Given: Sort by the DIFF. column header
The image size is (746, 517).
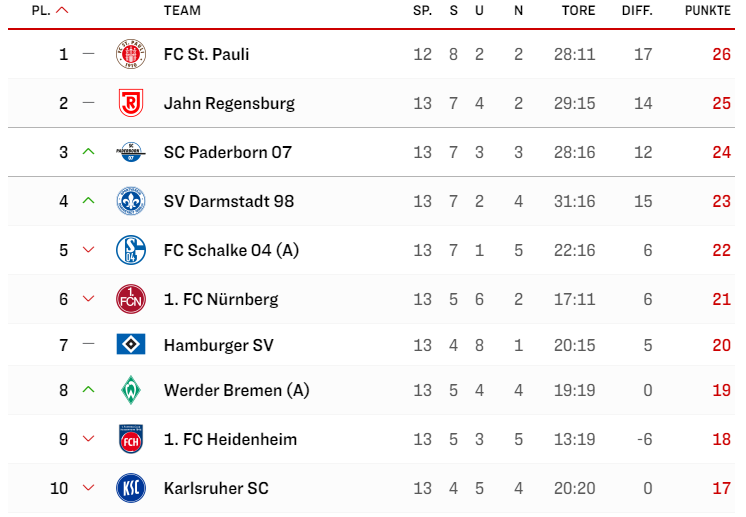Looking at the screenshot, I should (637, 10).
